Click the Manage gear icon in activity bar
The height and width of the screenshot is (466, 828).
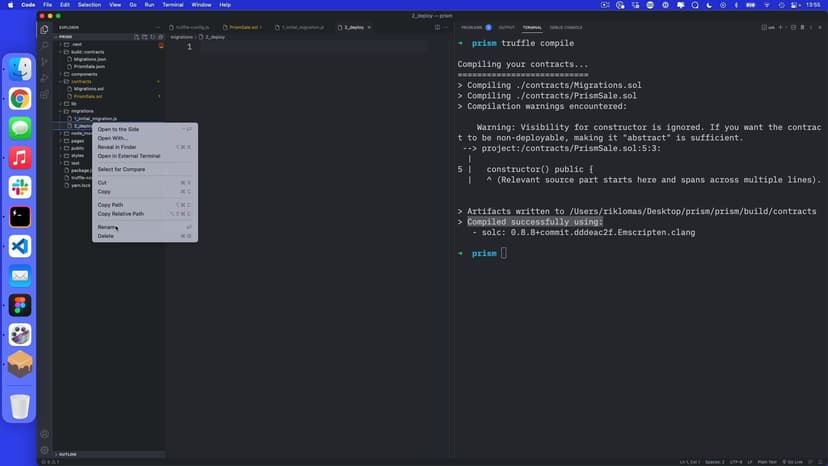pyautogui.click(x=44, y=450)
